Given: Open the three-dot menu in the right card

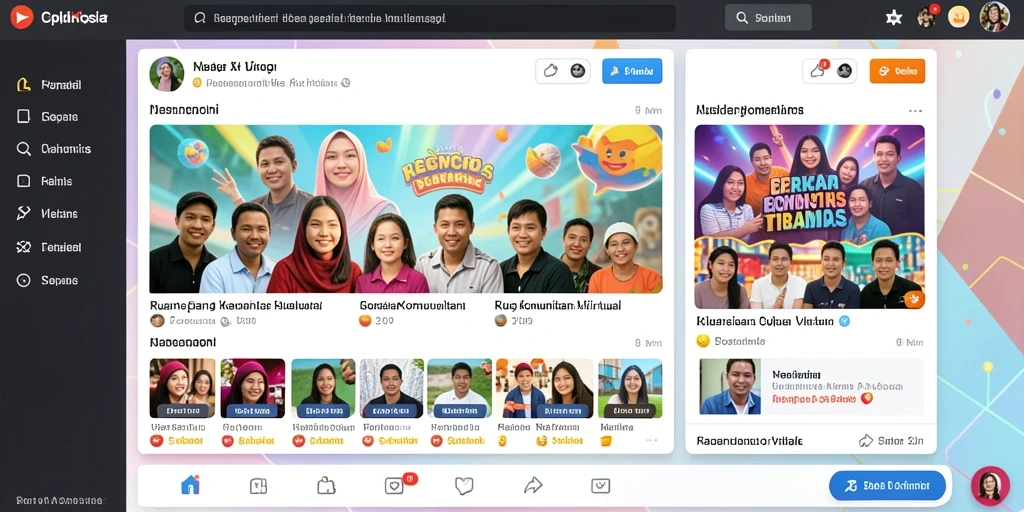Looking at the screenshot, I should [x=915, y=111].
